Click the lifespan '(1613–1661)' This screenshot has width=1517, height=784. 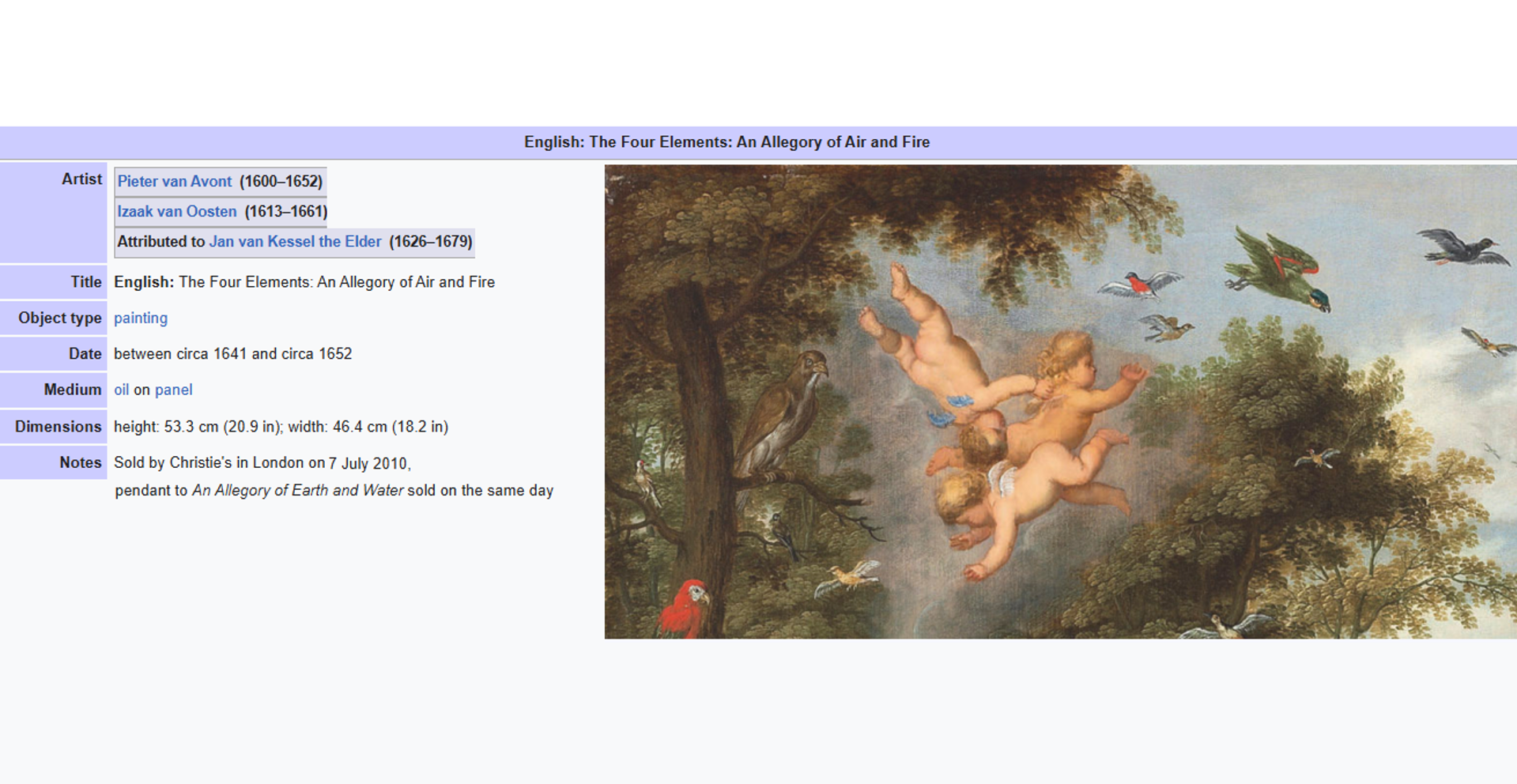[x=286, y=211]
